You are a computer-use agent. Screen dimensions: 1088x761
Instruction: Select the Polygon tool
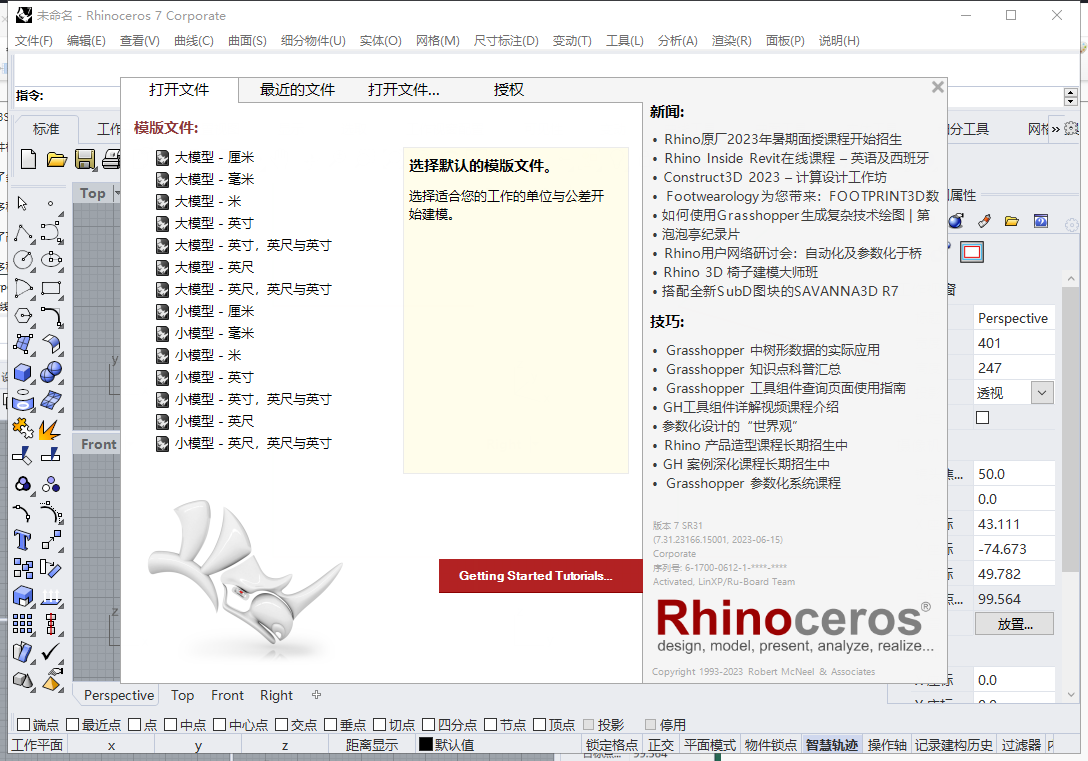pyautogui.click(x=23, y=316)
